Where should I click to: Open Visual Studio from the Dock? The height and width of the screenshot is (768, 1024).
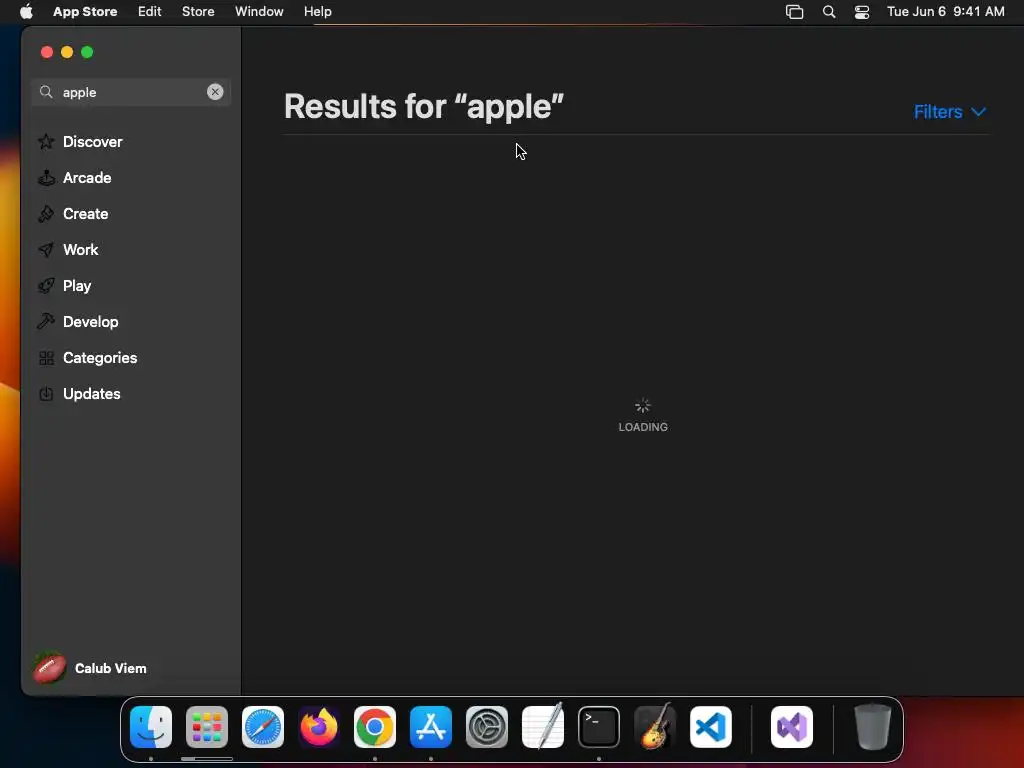point(792,727)
